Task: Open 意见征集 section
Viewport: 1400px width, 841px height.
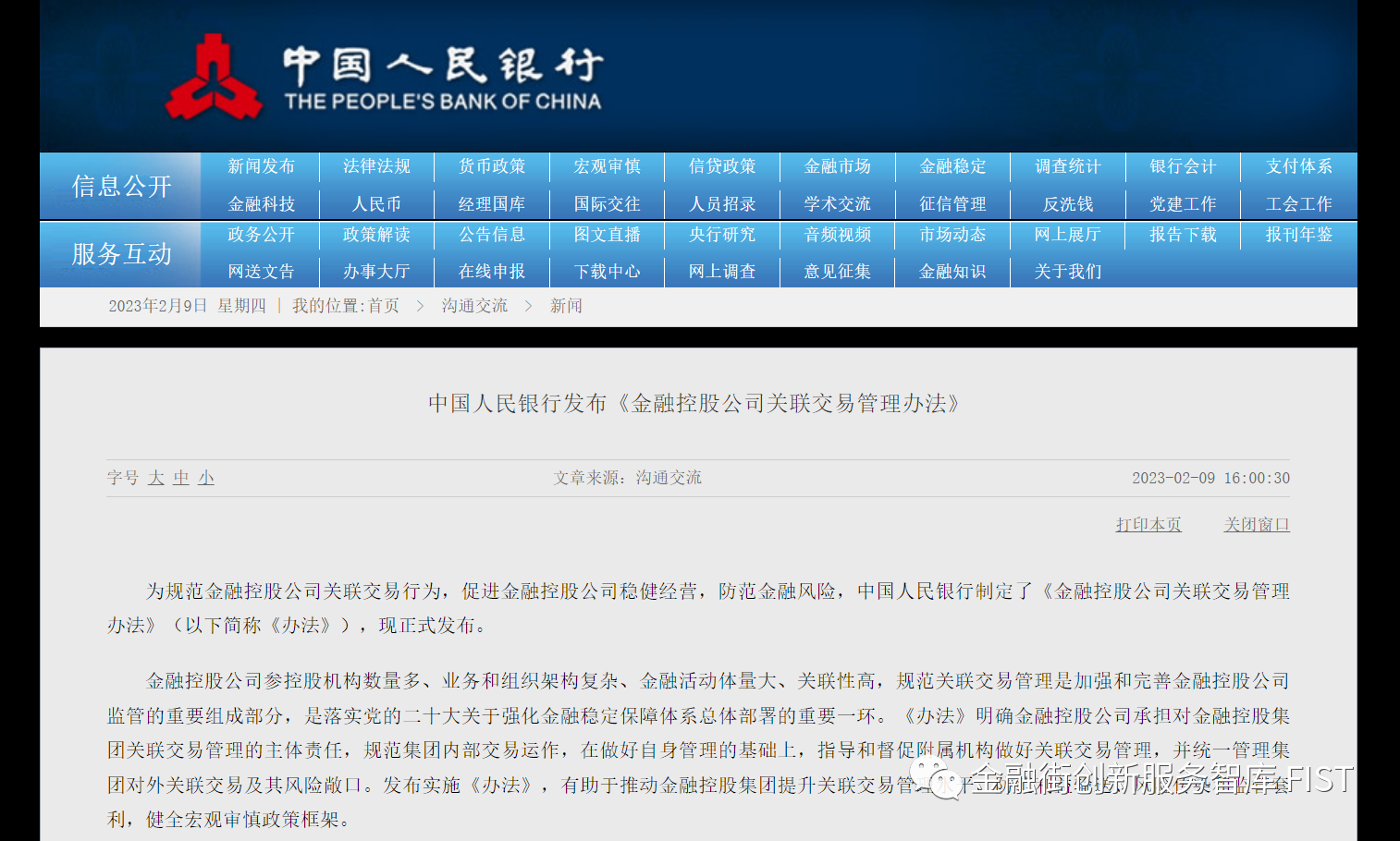Action: (x=838, y=272)
